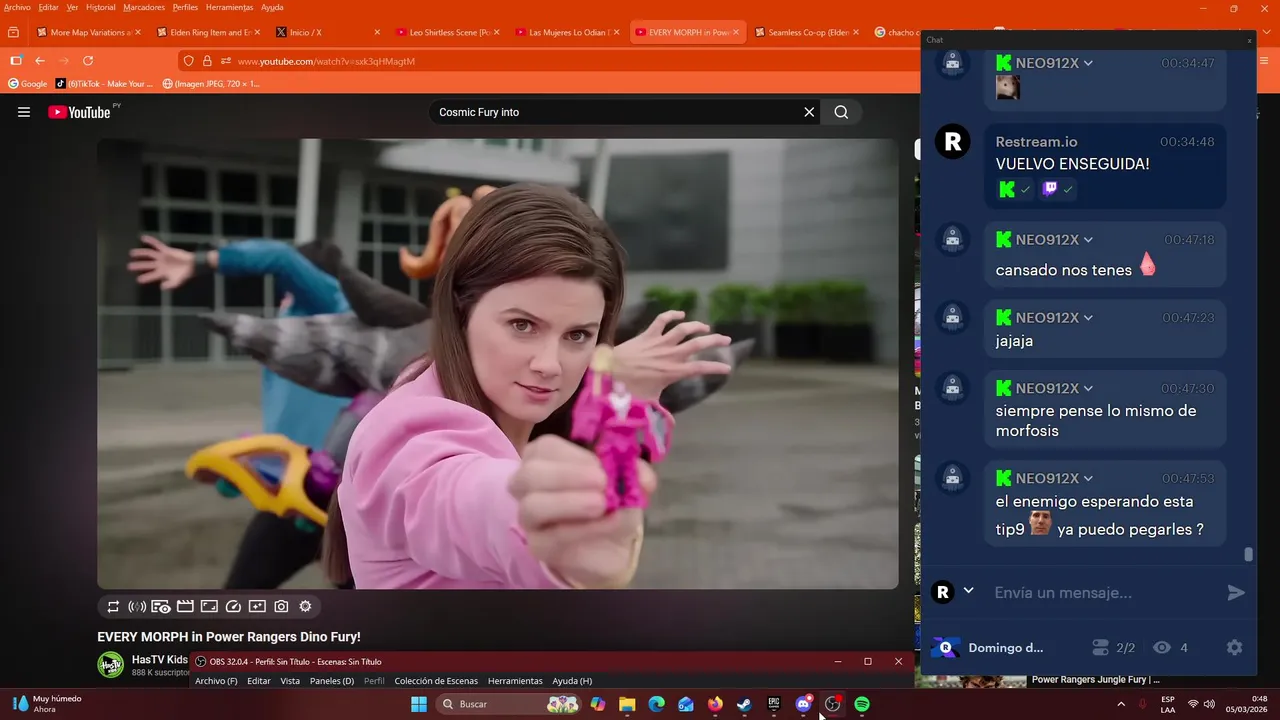The width and height of the screenshot is (1280, 720).
Task: Open Epic Games from the taskbar
Action: pyautogui.click(x=774, y=704)
